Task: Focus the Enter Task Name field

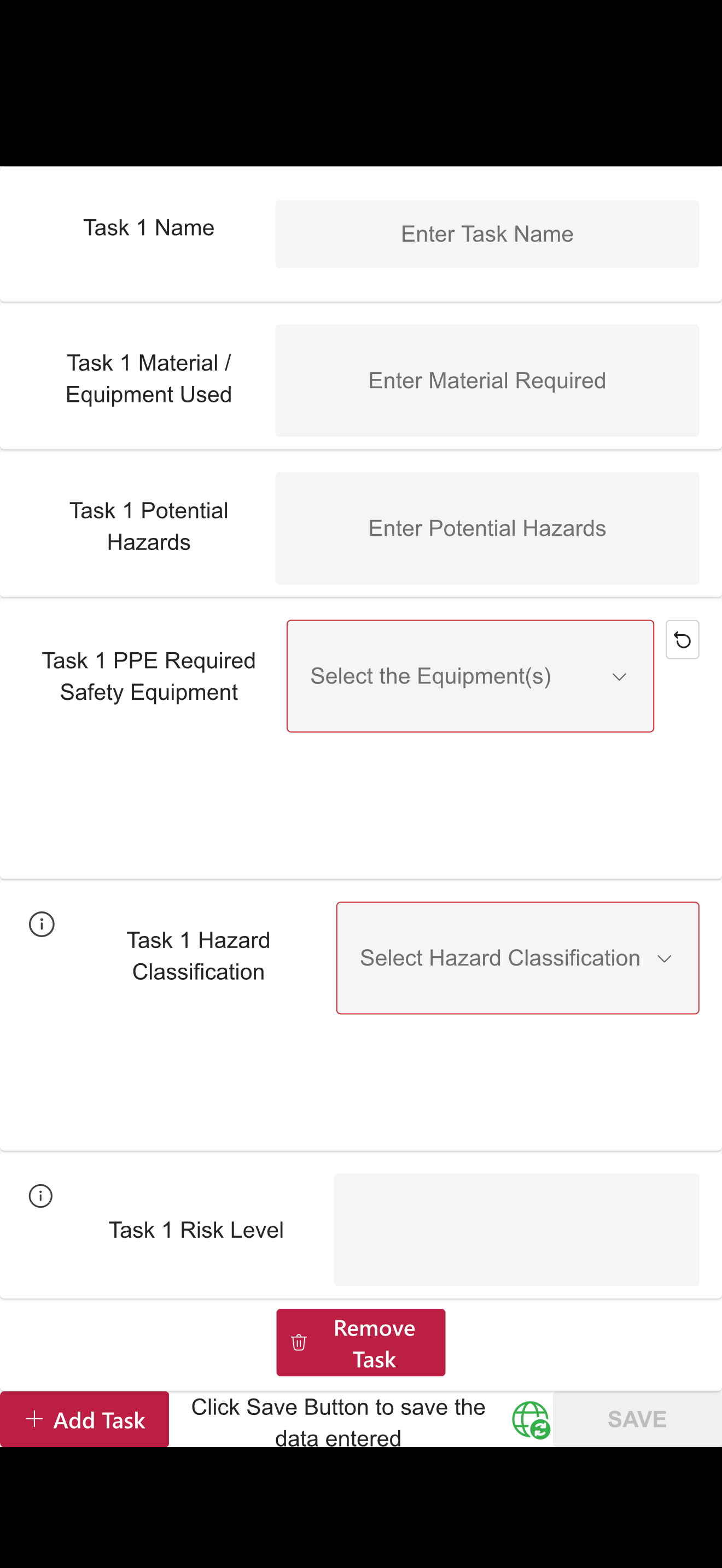Action: point(487,235)
